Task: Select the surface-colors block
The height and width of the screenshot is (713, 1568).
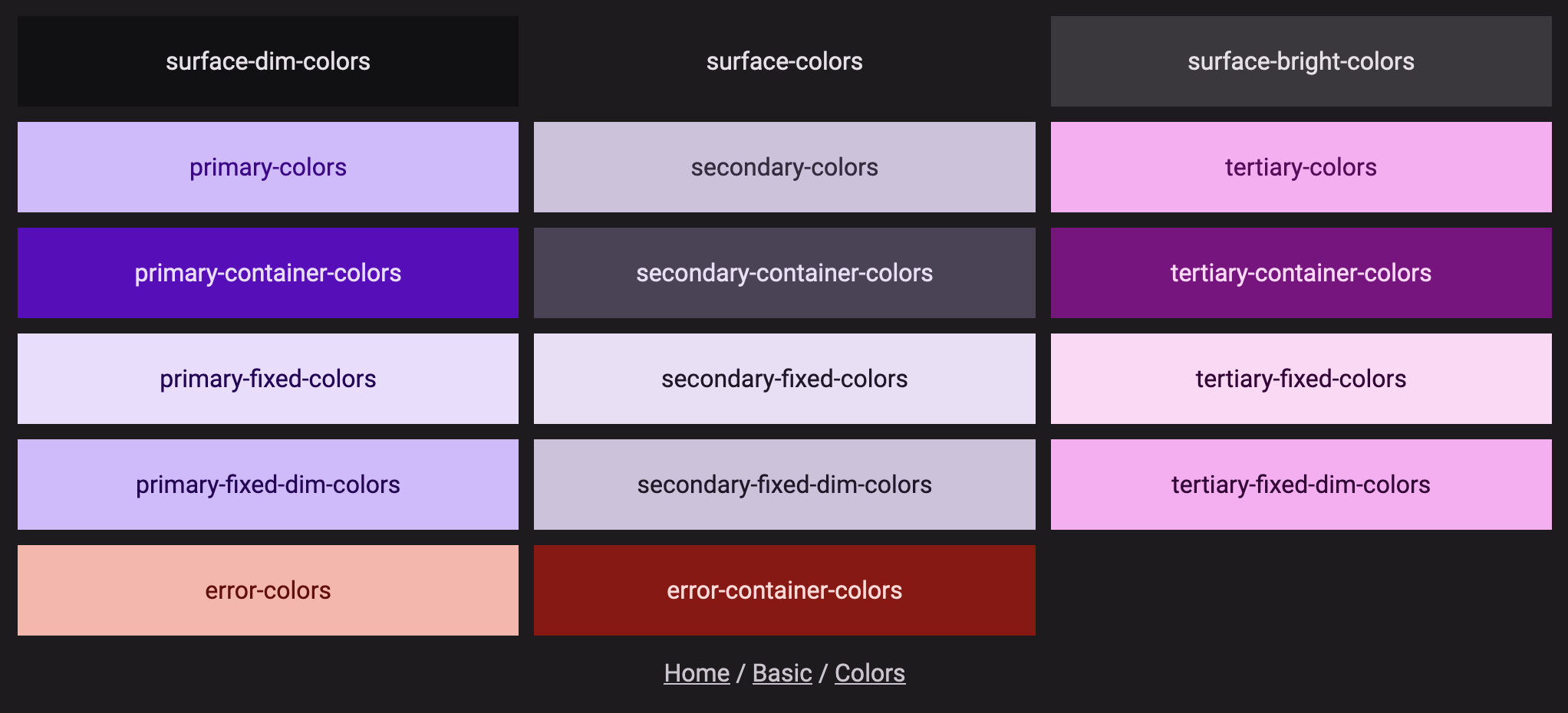Action: (784, 61)
